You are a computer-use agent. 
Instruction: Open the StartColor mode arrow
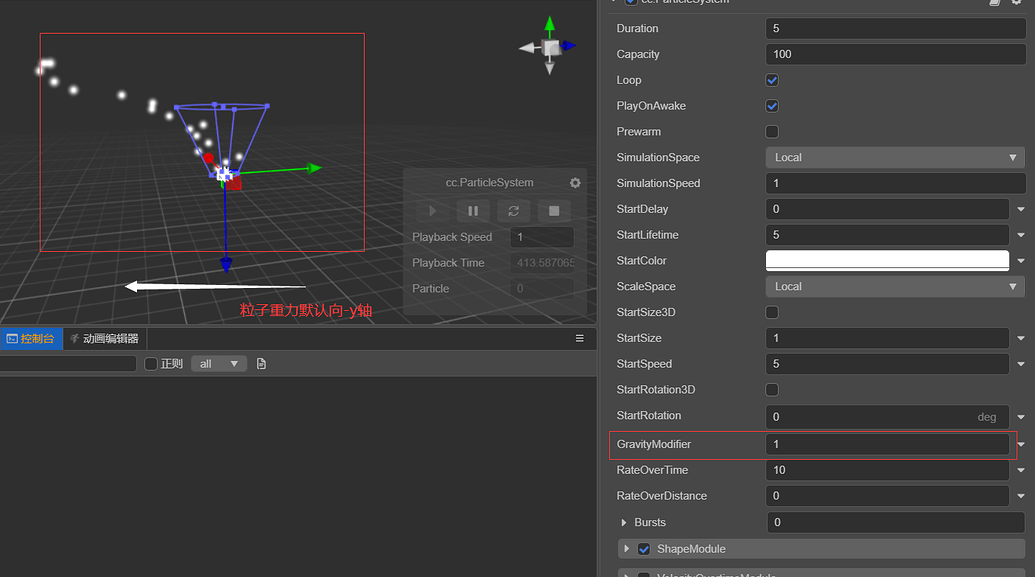[1020, 261]
